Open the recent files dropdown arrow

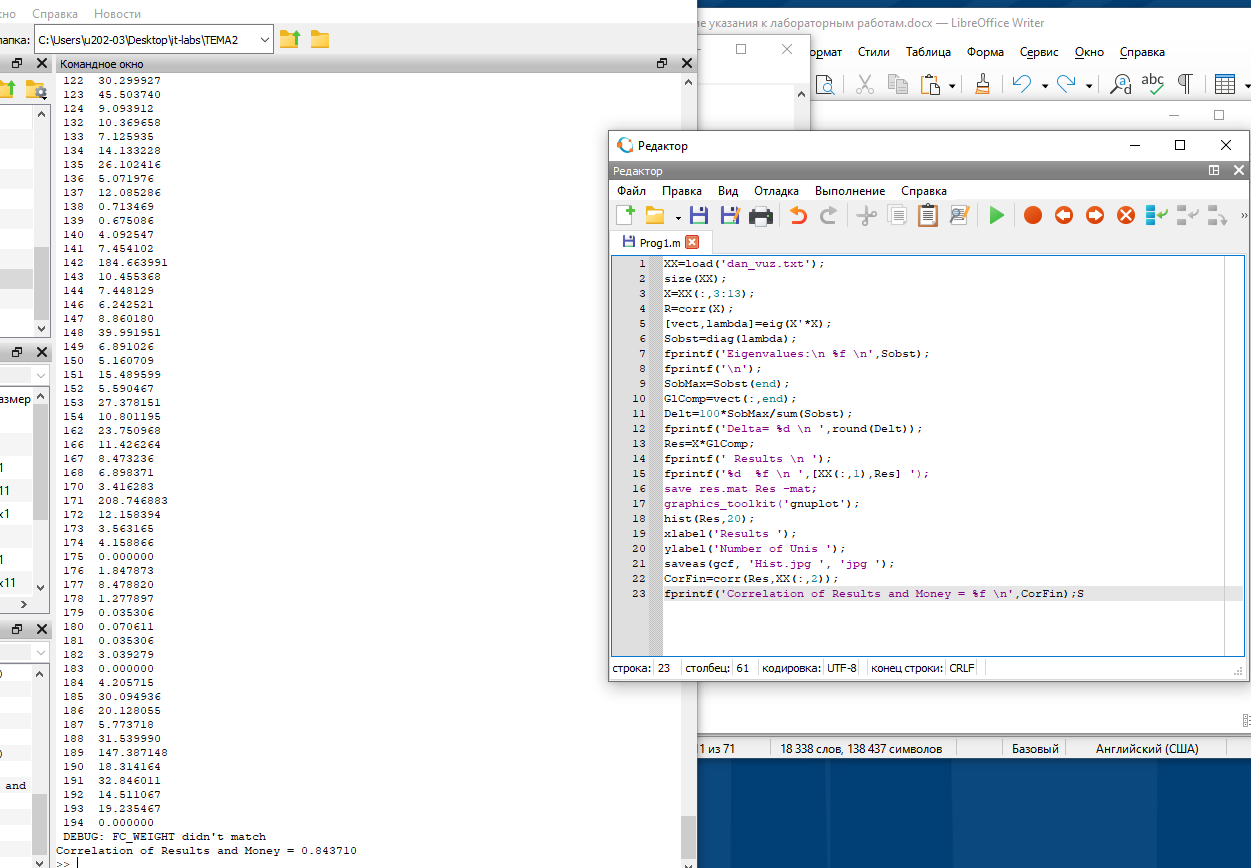coord(678,217)
